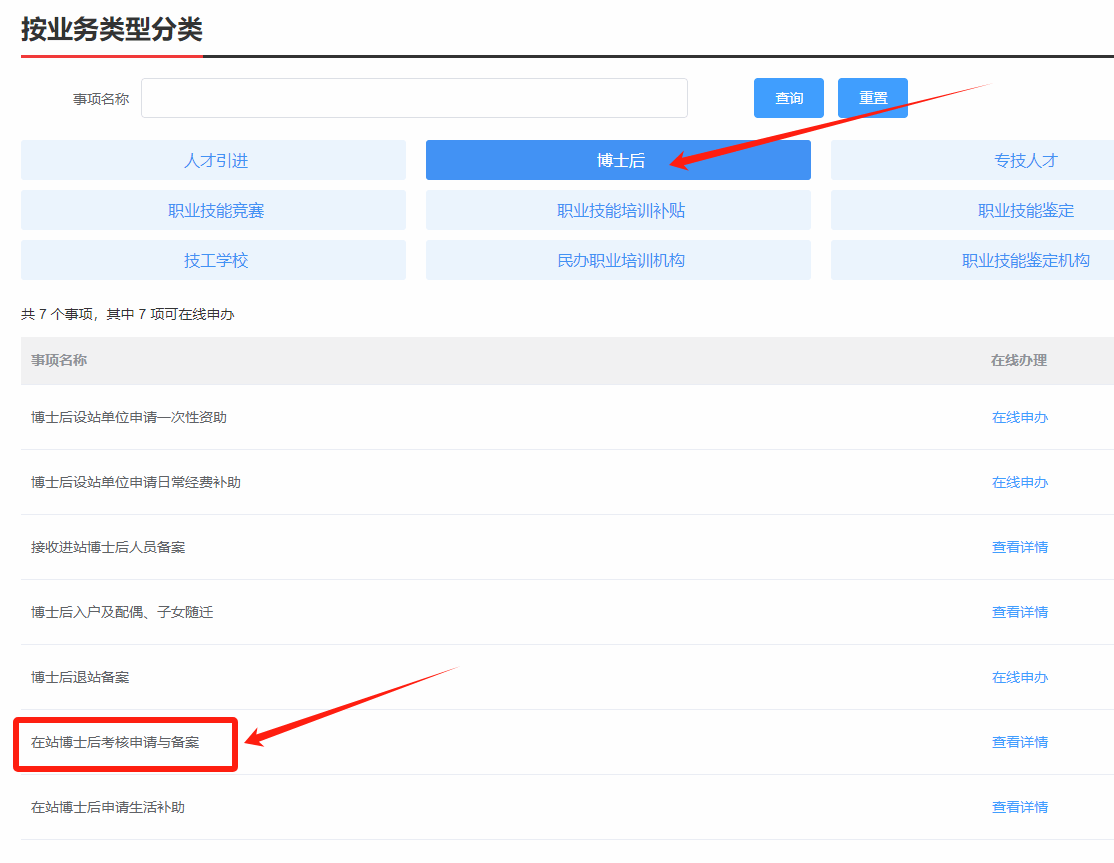Screen dimensions: 1114x863
Task: Open the 职业技能鉴定机构 category
Action: 1024,260
